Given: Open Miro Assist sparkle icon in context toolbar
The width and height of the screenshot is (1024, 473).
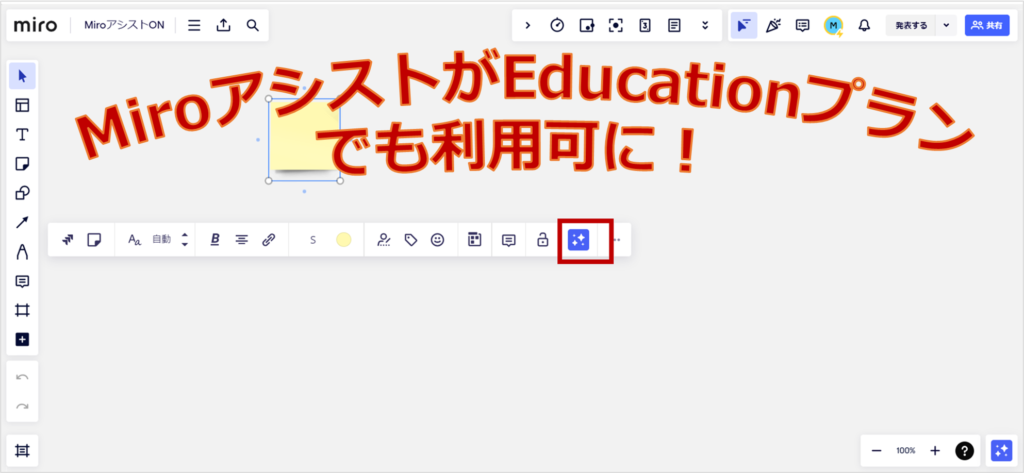Looking at the screenshot, I should (x=578, y=240).
